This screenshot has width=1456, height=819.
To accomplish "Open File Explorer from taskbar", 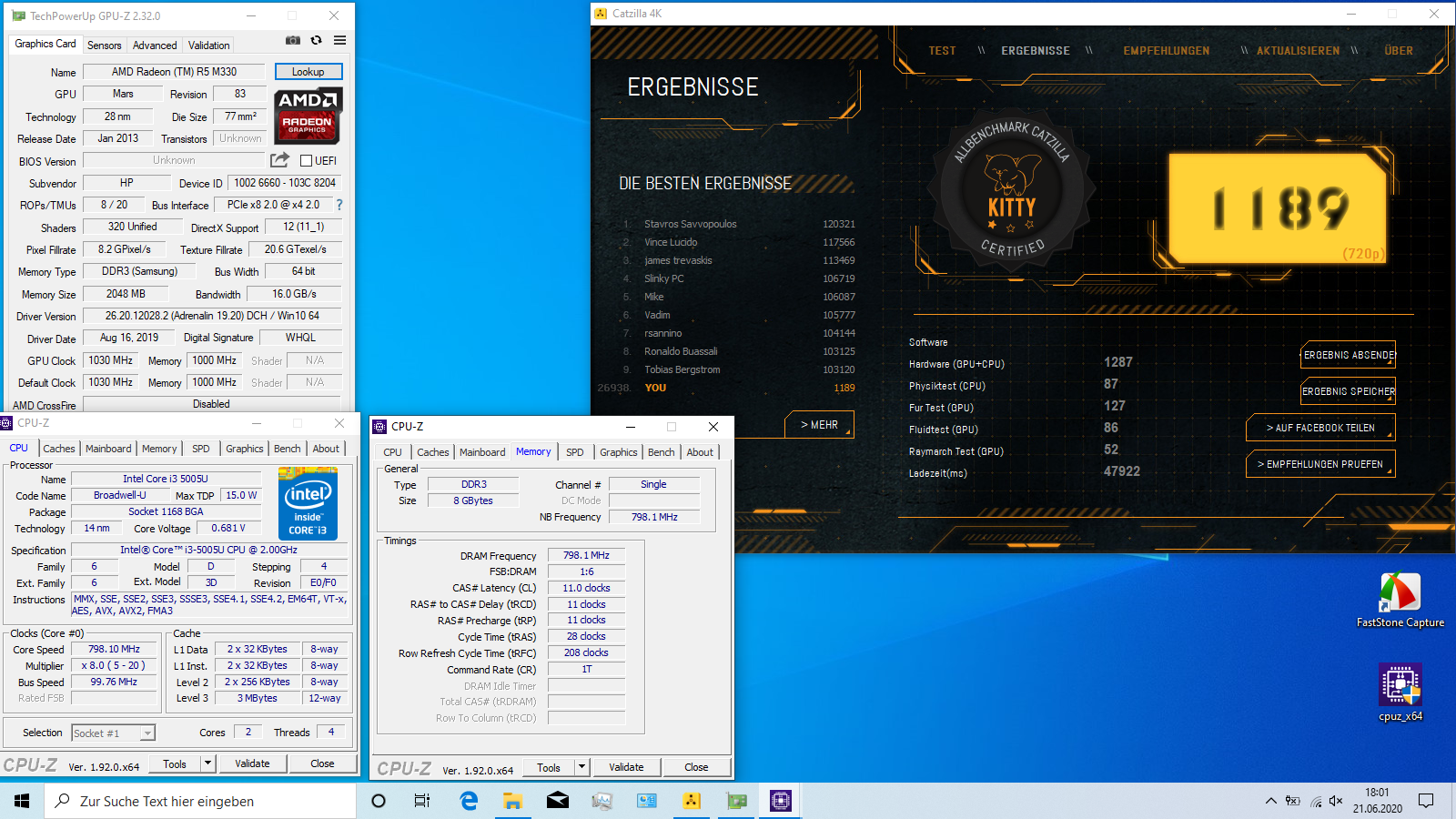I will coord(512,801).
